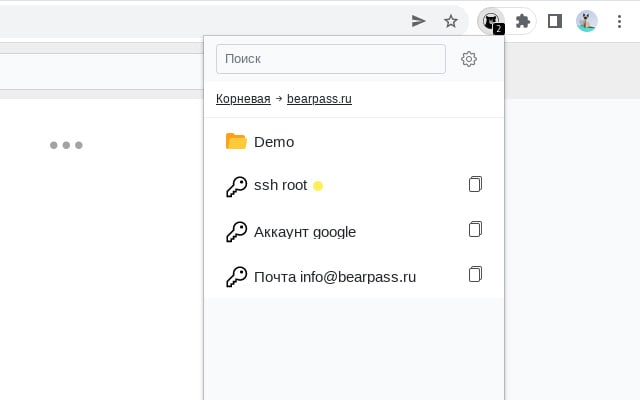Click the Chrome extensions puzzle icon

tap(522, 20)
